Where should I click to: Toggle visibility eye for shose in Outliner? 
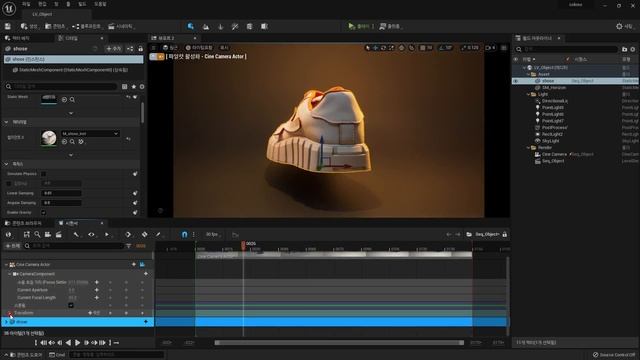516,81
